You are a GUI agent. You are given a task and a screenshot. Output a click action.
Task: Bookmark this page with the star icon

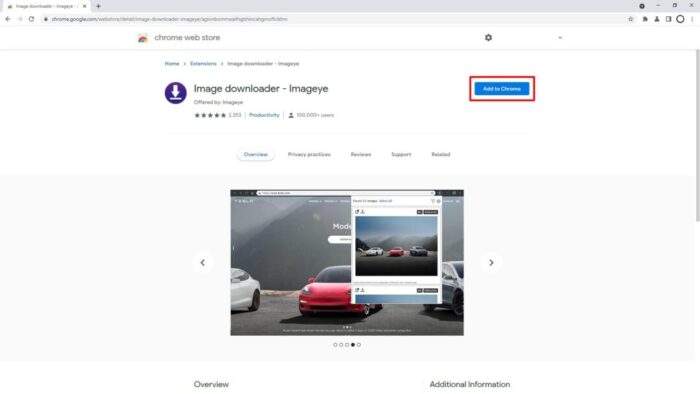click(630, 19)
